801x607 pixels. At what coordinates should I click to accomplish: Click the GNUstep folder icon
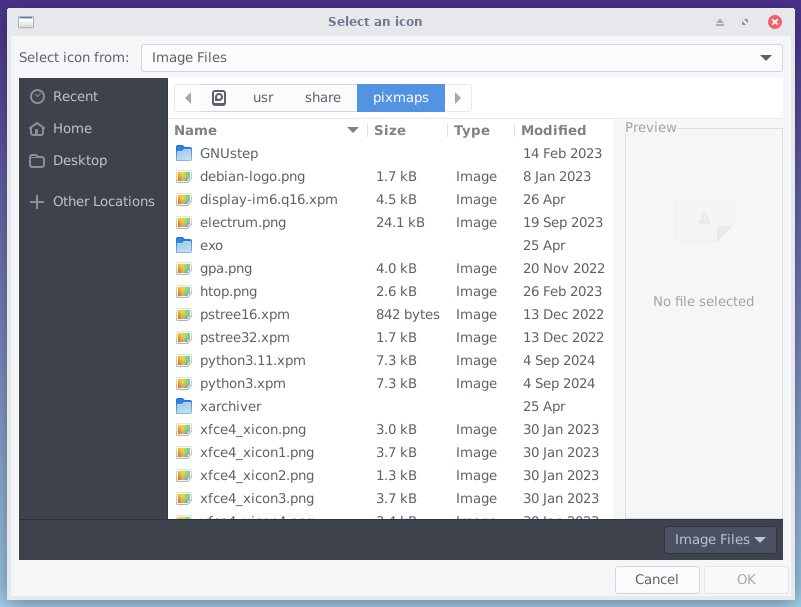click(x=183, y=153)
